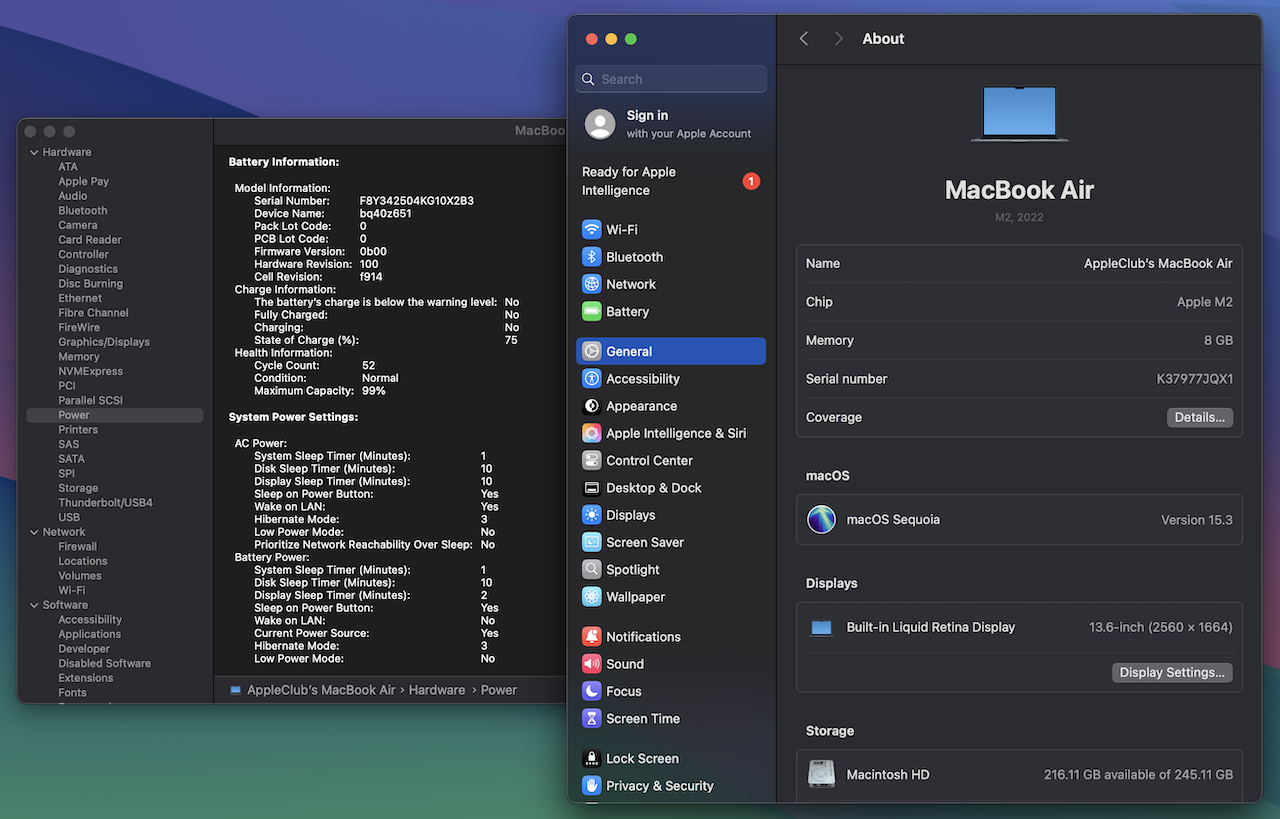Click the Coverage Details… button
The height and width of the screenshot is (819, 1280).
pos(1200,418)
